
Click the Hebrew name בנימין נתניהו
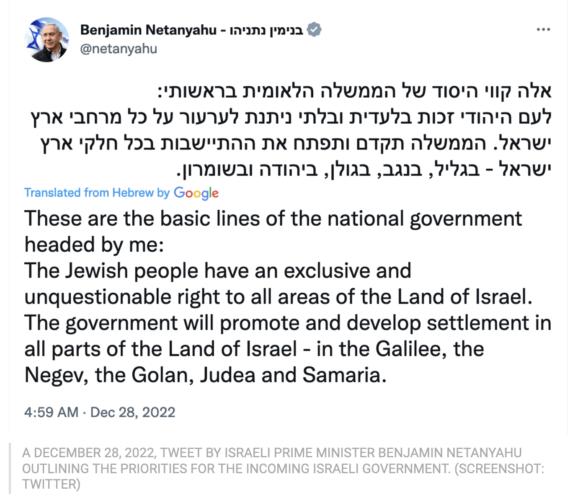point(266,30)
